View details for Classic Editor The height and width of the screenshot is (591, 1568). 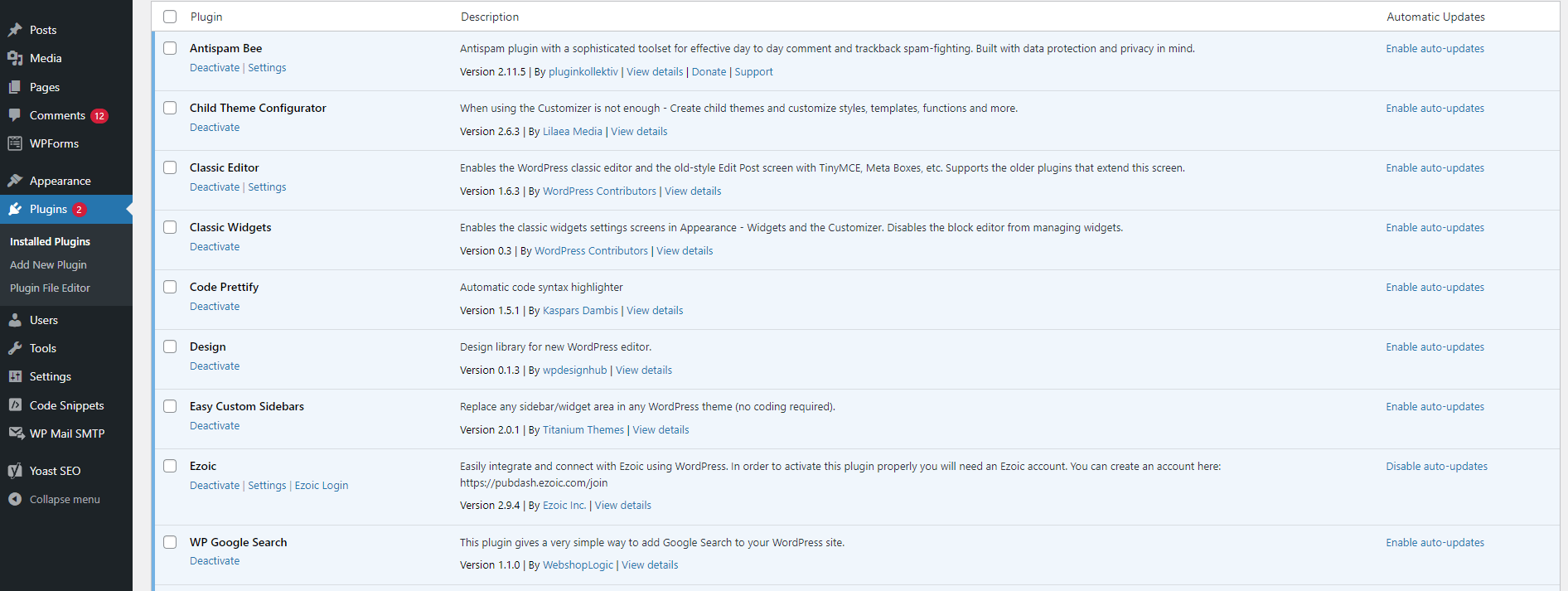(693, 191)
